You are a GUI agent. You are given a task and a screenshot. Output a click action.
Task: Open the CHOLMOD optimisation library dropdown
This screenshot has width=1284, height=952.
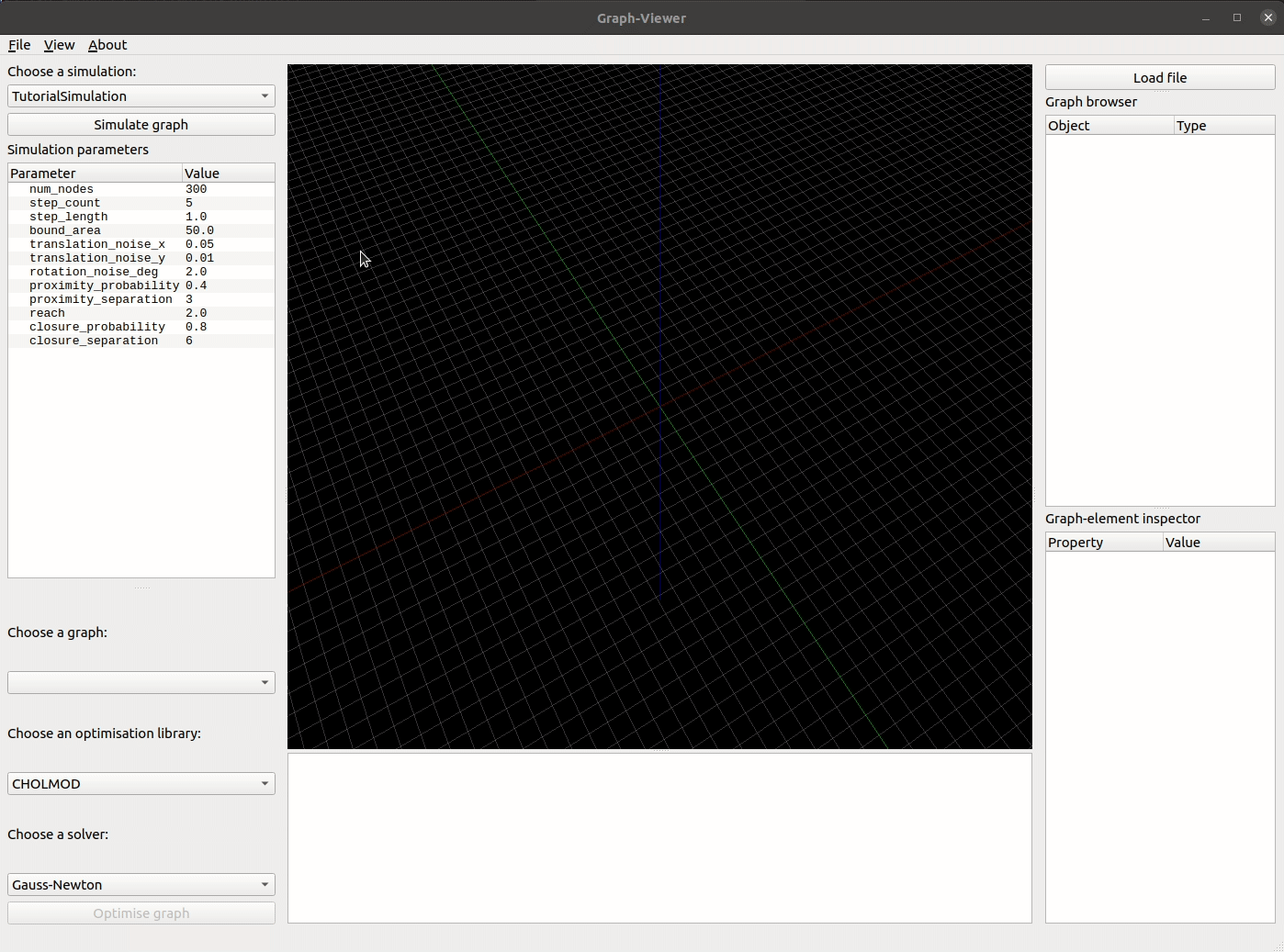pyautogui.click(x=141, y=783)
